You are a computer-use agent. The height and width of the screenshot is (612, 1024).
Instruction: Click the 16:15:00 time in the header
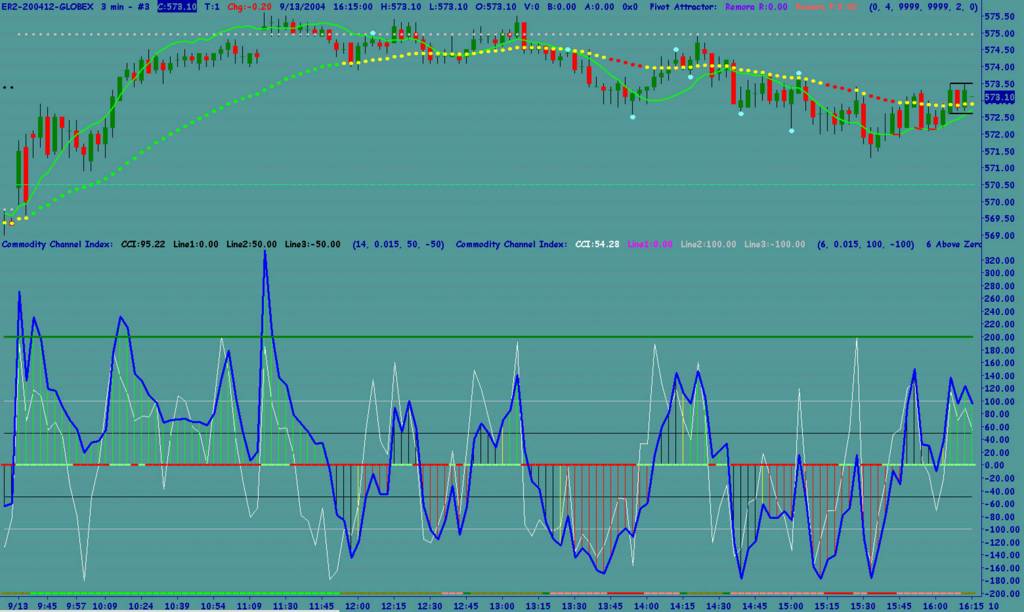point(353,7)
